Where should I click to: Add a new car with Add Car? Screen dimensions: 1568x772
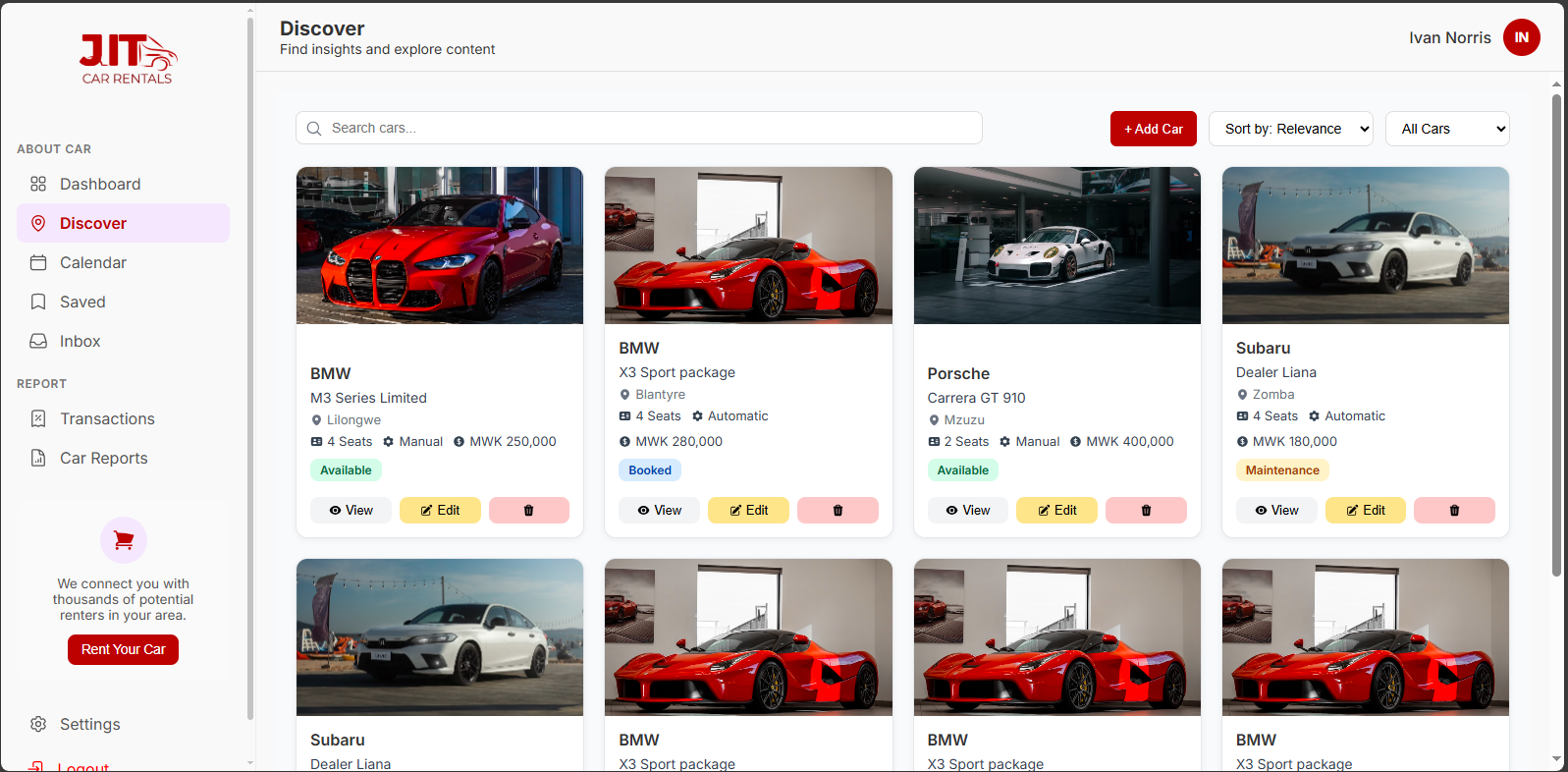point(1153,129)
